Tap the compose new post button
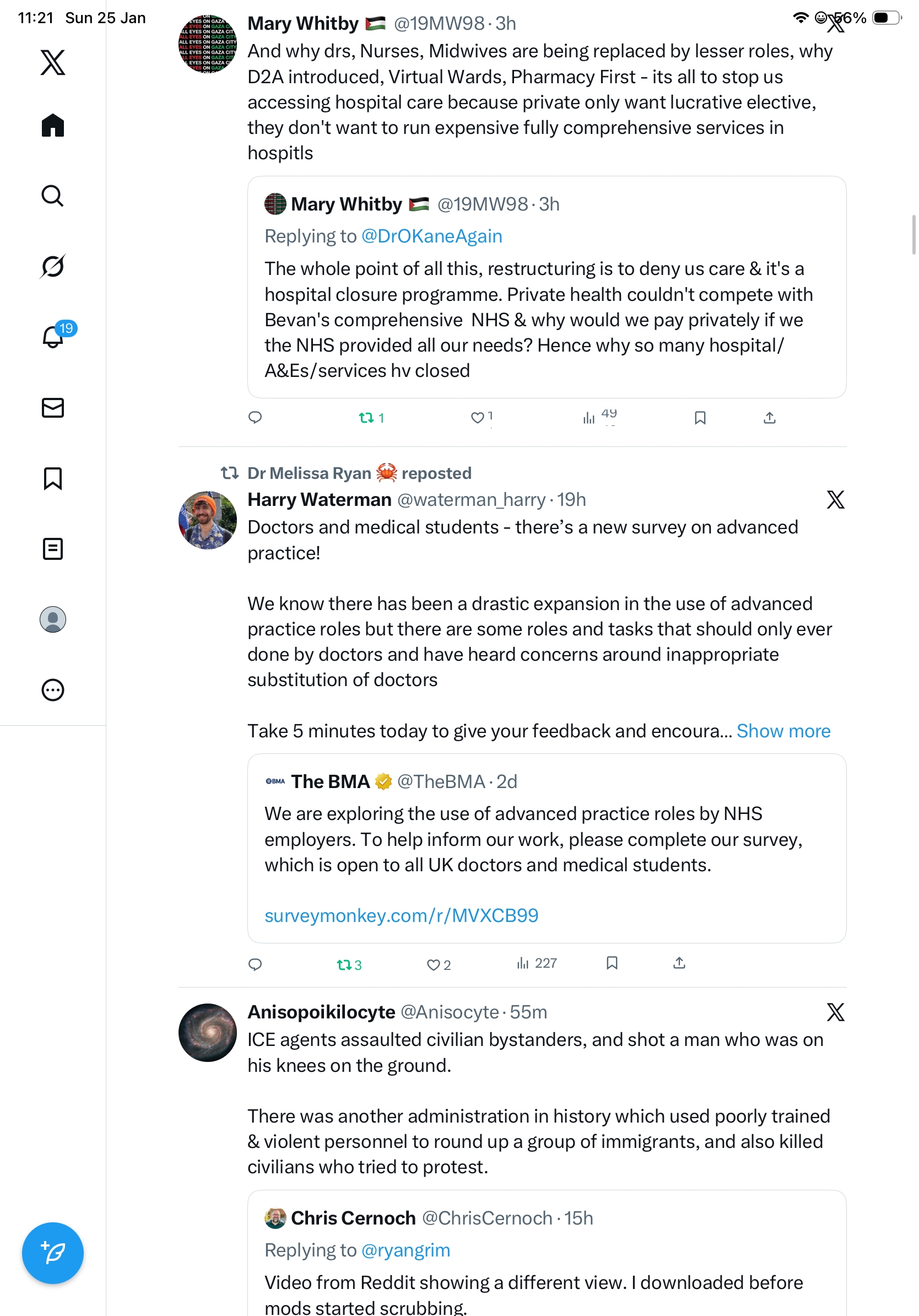 pyautogui.click(x=53, y=1253)
